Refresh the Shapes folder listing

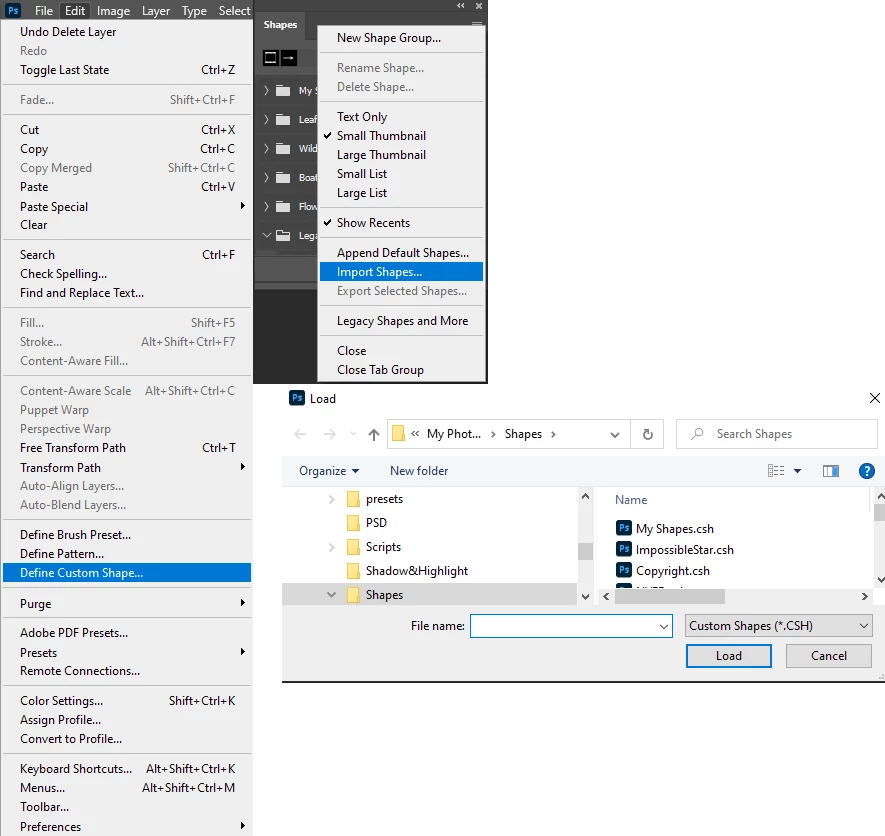click(x=647, y=434)
